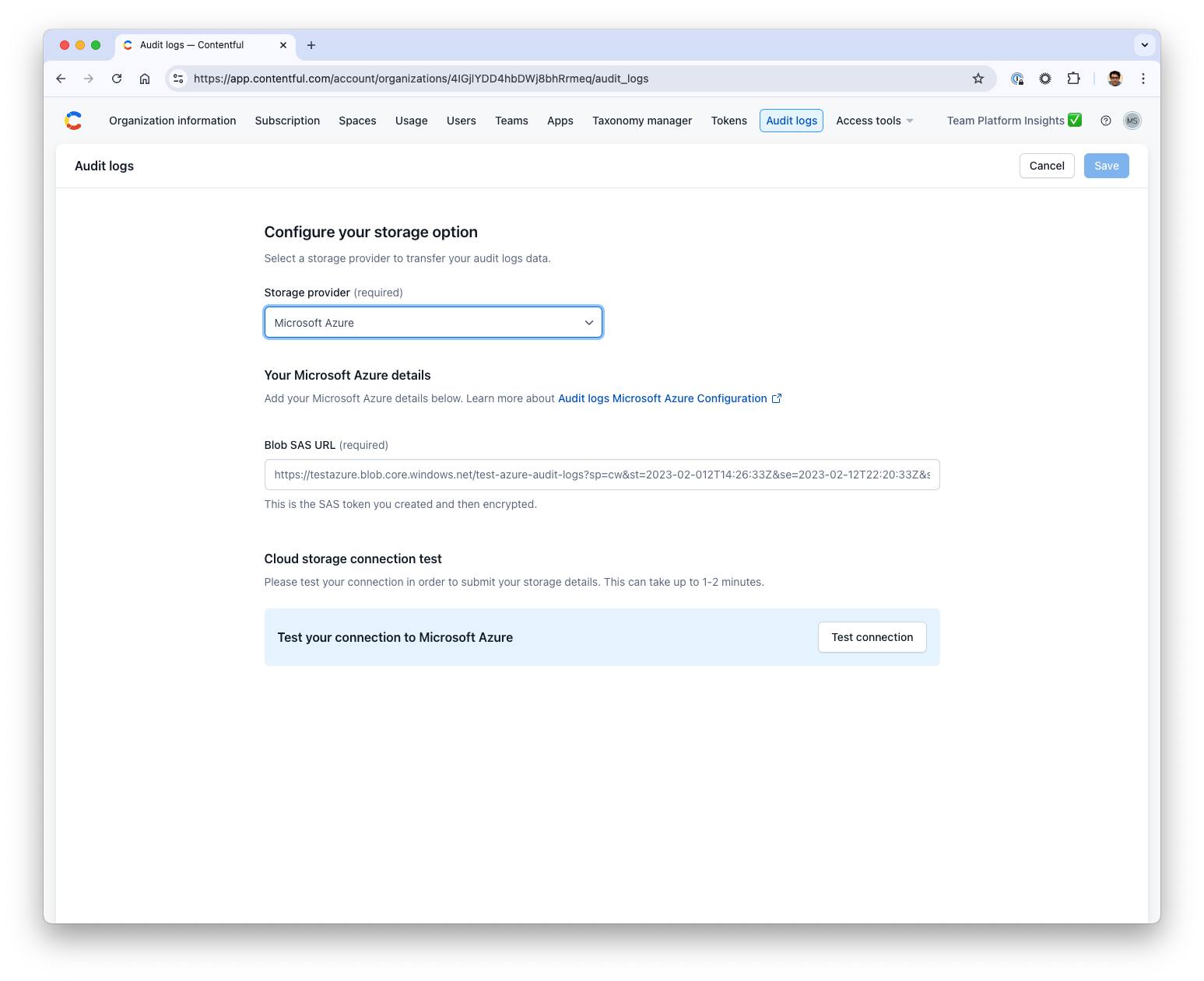Click the home icon in the browser toolbar
Image resolution: width=1204 pixels, height=981 pixels.
coord(145,79)
